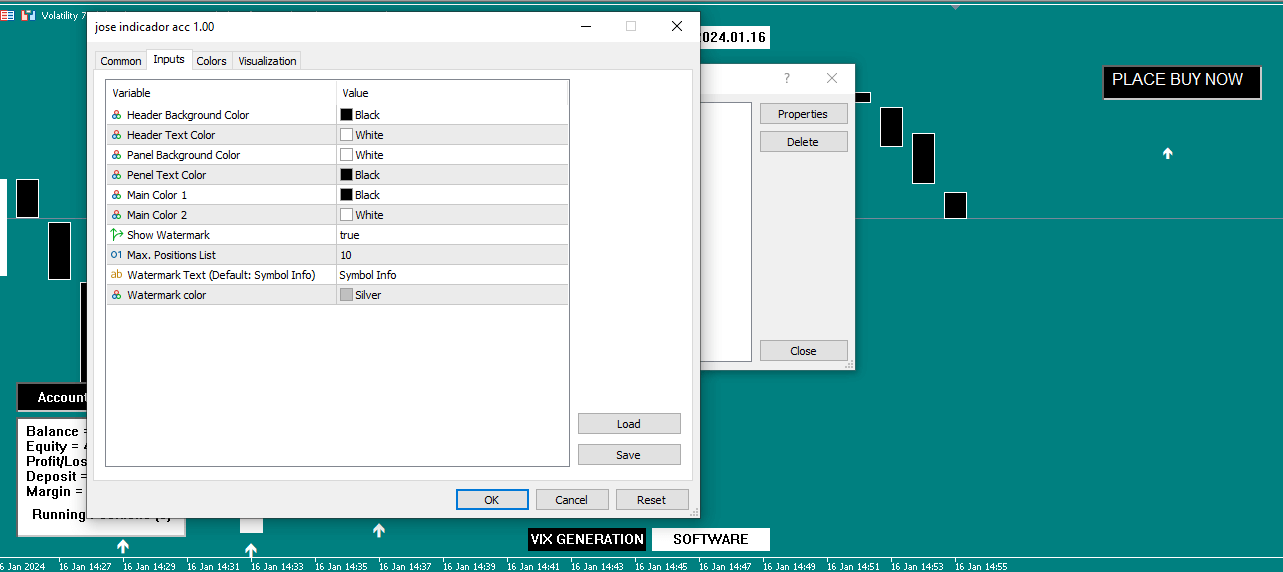The height and width of the screenshot is (572, 1283).
Task: Go to the Visualization tab
Action: tap(267, 61)
